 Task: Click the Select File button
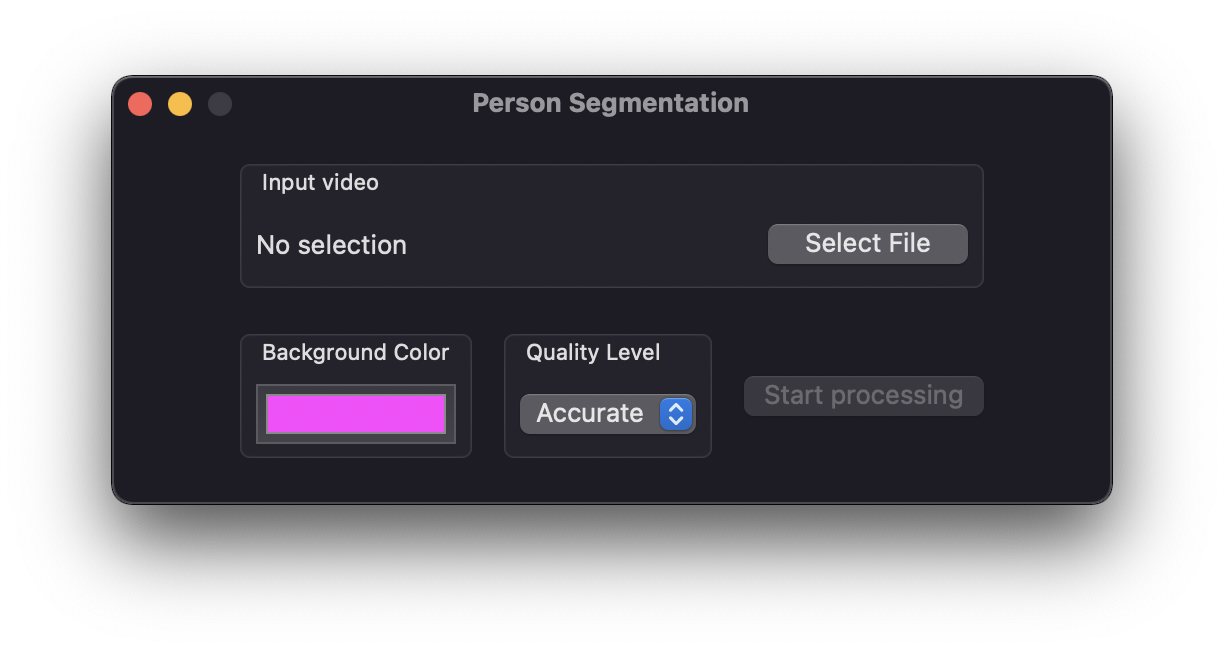(867, 244)
